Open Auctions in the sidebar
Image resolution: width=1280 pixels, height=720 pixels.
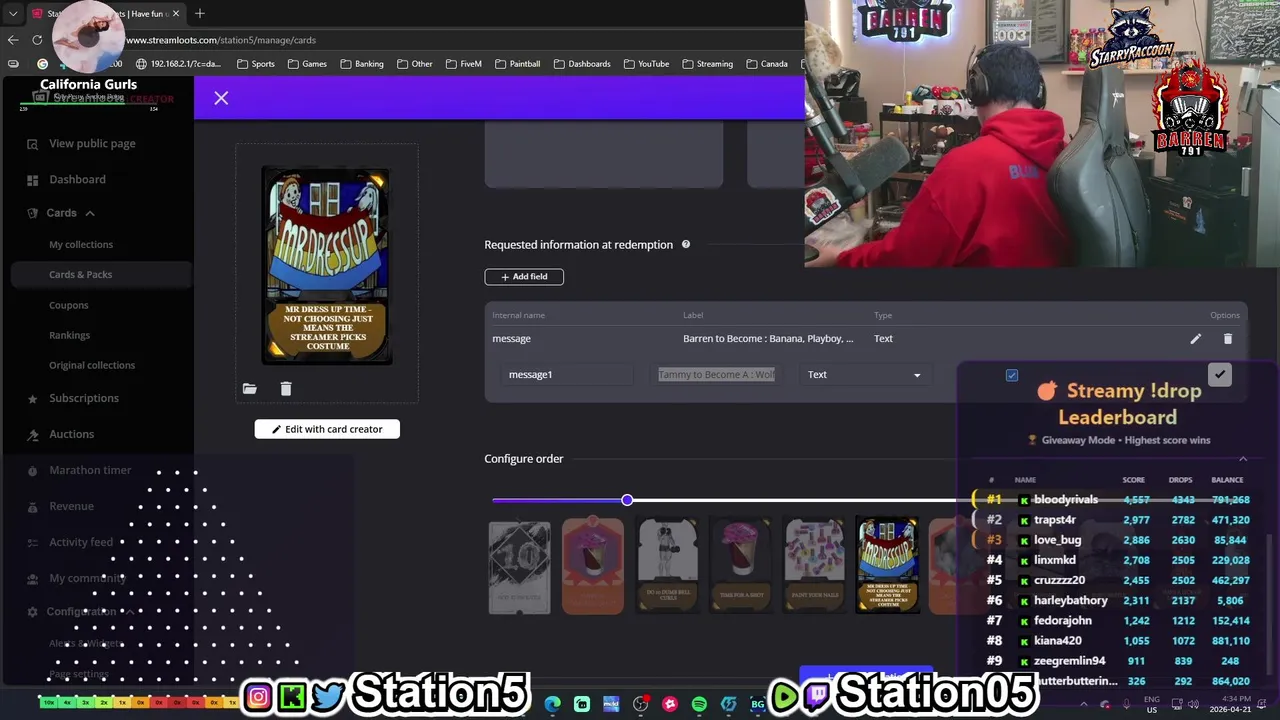click(x=72, y=434)
